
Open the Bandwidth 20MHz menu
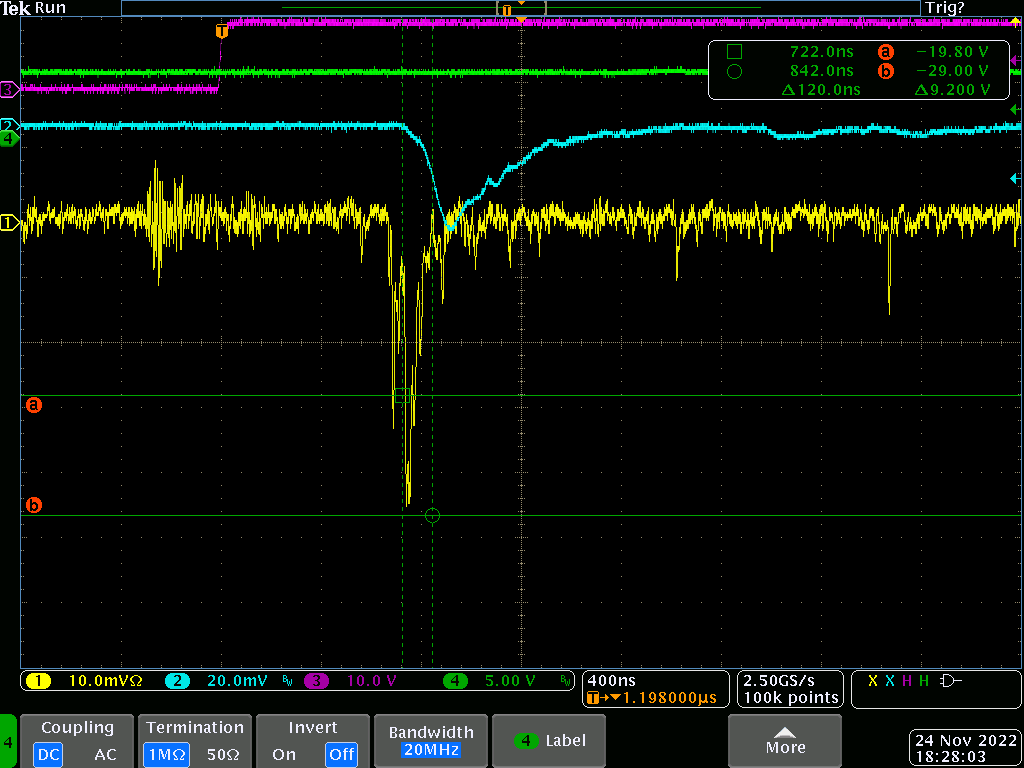[x=432, y=741]
